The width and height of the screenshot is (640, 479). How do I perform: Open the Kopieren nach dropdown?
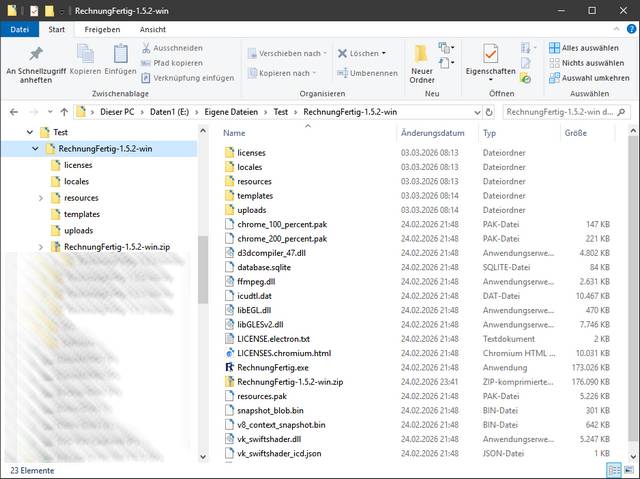click(x=287, y=73)
